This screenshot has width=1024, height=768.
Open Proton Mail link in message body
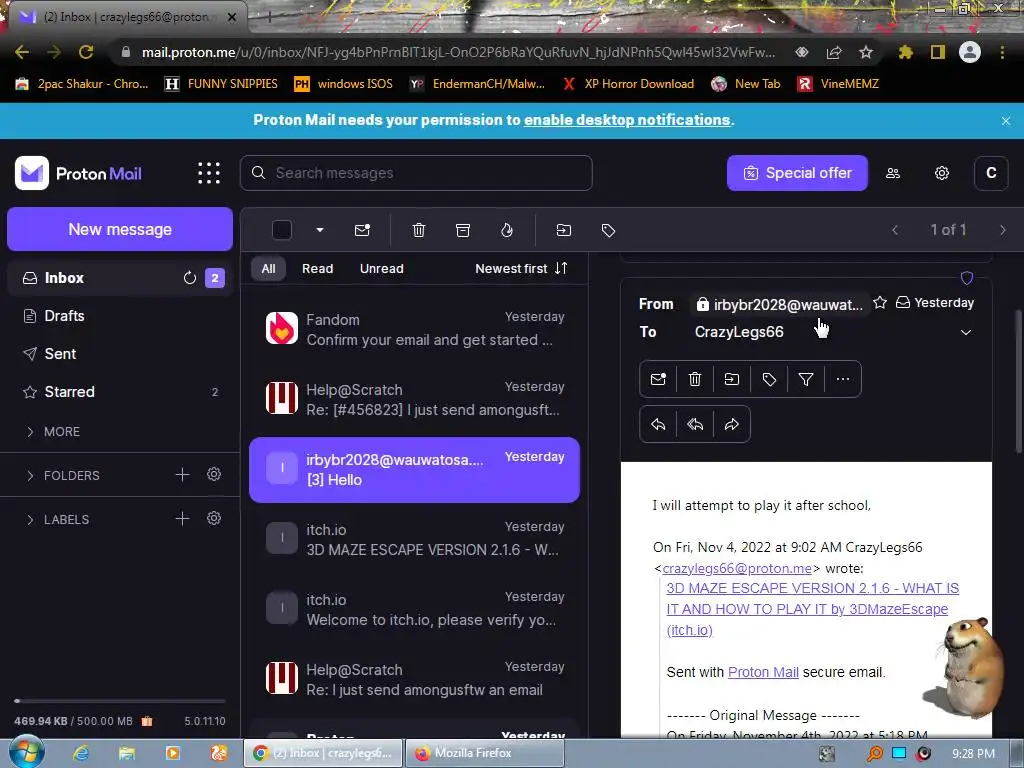(x=763, y=672)
